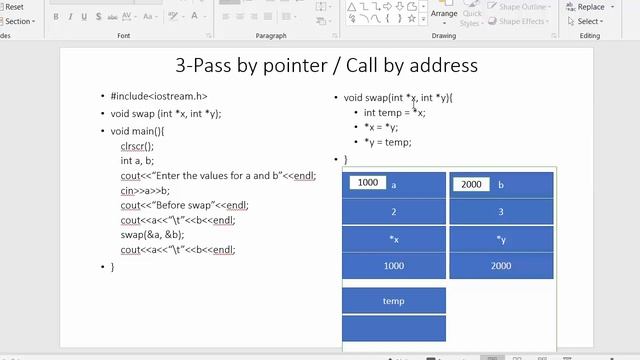Open Columns dropdown arrow
The width and height of the screenshot is (640, 360).
coord(296,17)
